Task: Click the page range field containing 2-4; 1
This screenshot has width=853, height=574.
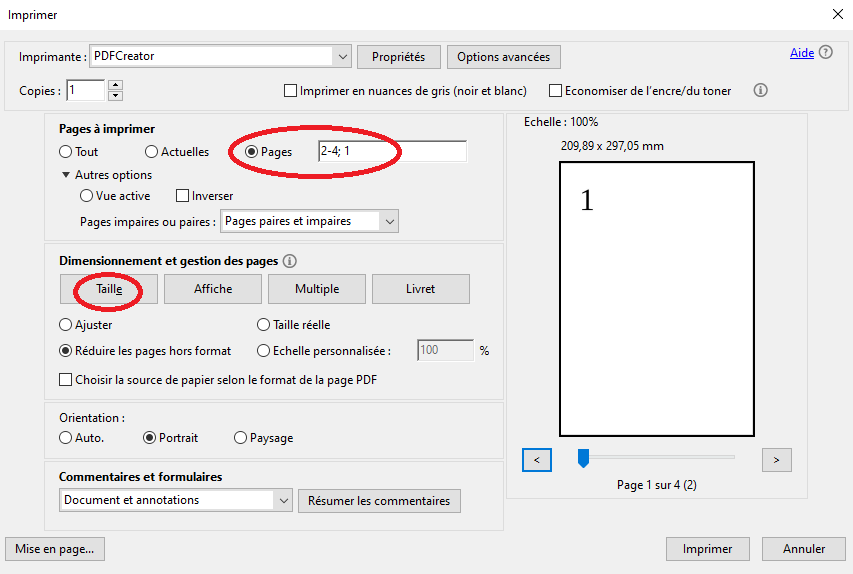Action: pos(392,151)
